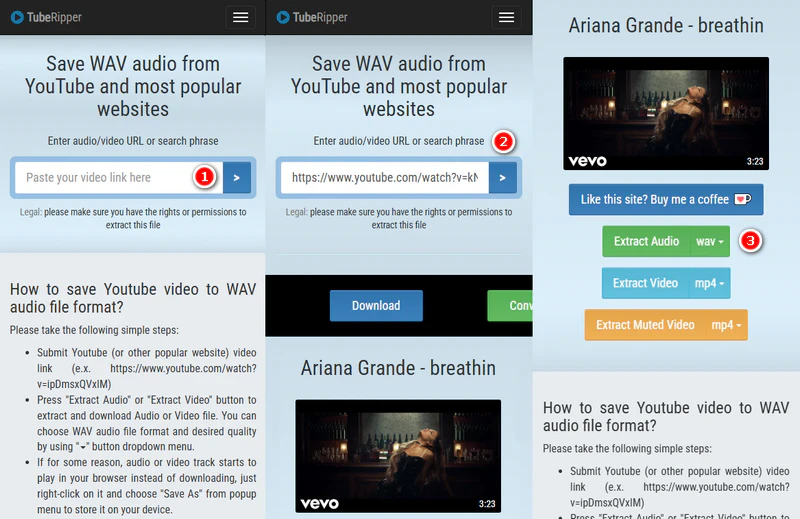Click the video thumbnail above the coffee button
The height and width of the screenshot is (519, 800).
click(x=666, y=113)
